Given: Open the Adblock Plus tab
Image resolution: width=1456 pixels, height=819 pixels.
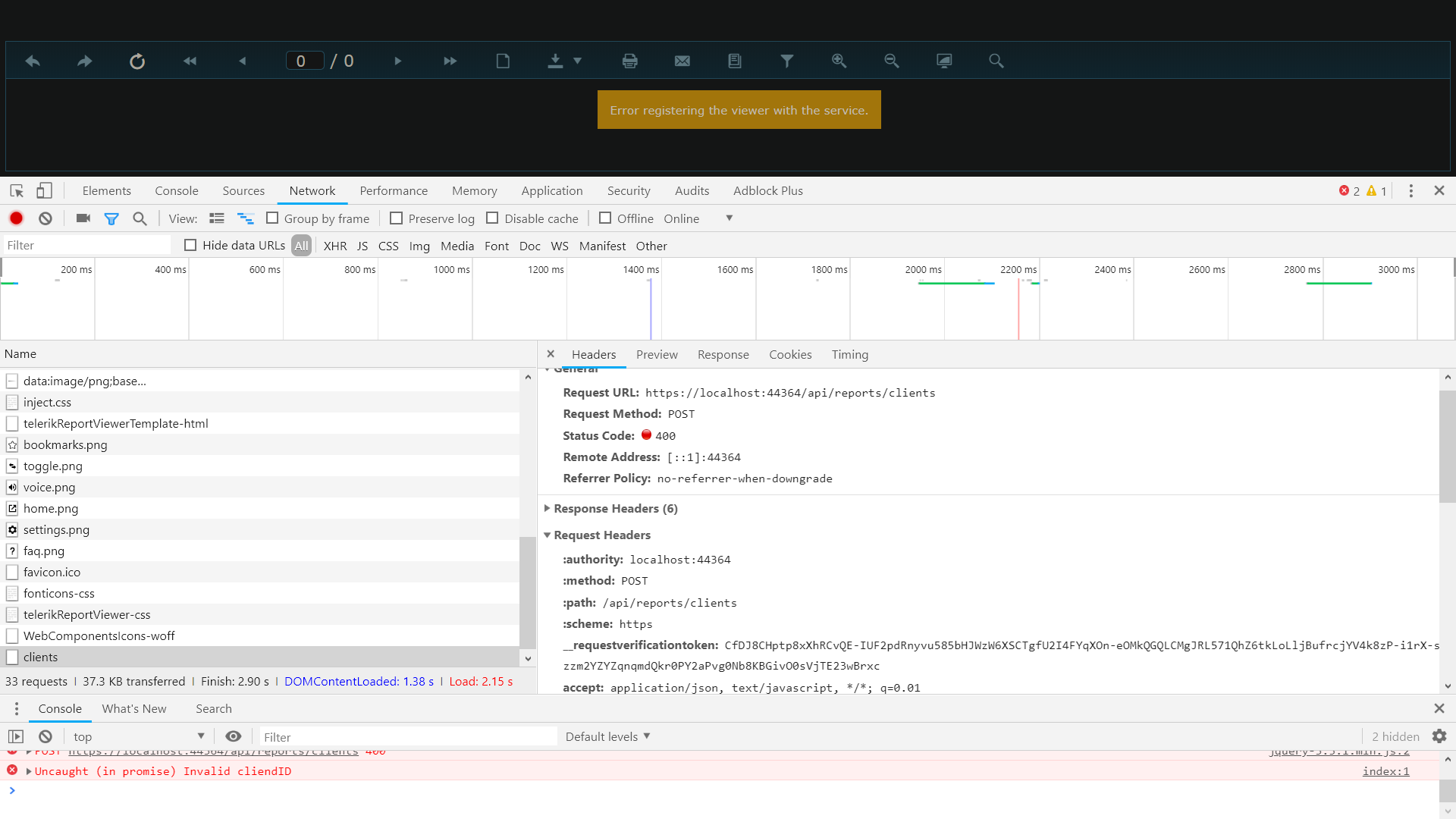Looking at the screenshot, I should tap(768, 190).
